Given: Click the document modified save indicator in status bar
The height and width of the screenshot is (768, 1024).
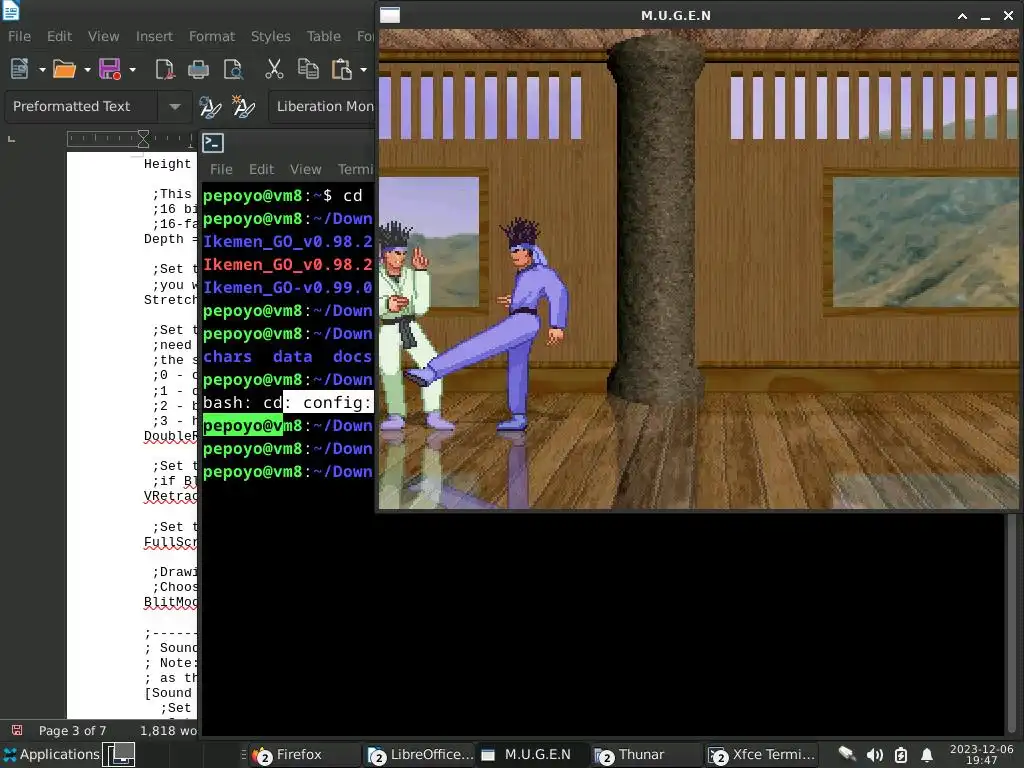Looking at the screenshot, I should pos(17,730).
